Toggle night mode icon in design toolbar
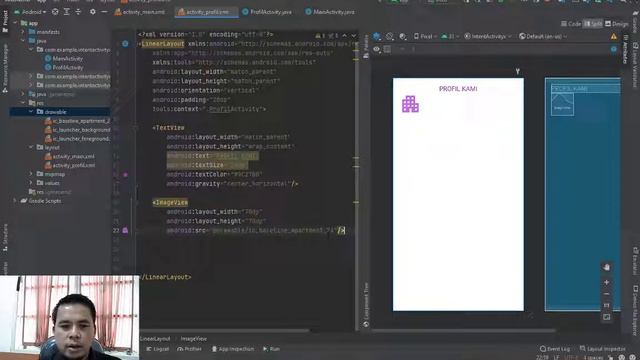This screenshot has width=640, height=360. pos(403,36)
